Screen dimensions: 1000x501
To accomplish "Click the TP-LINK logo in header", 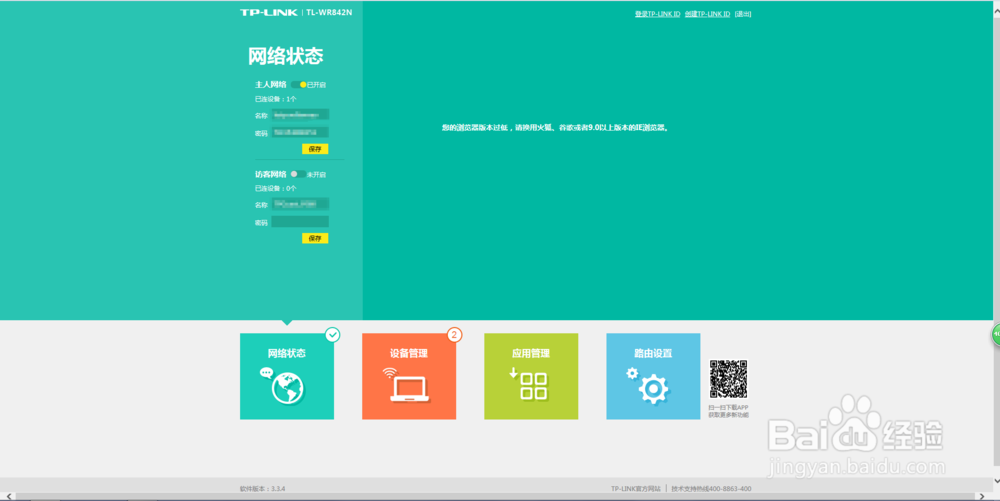I will coord(268,12).
